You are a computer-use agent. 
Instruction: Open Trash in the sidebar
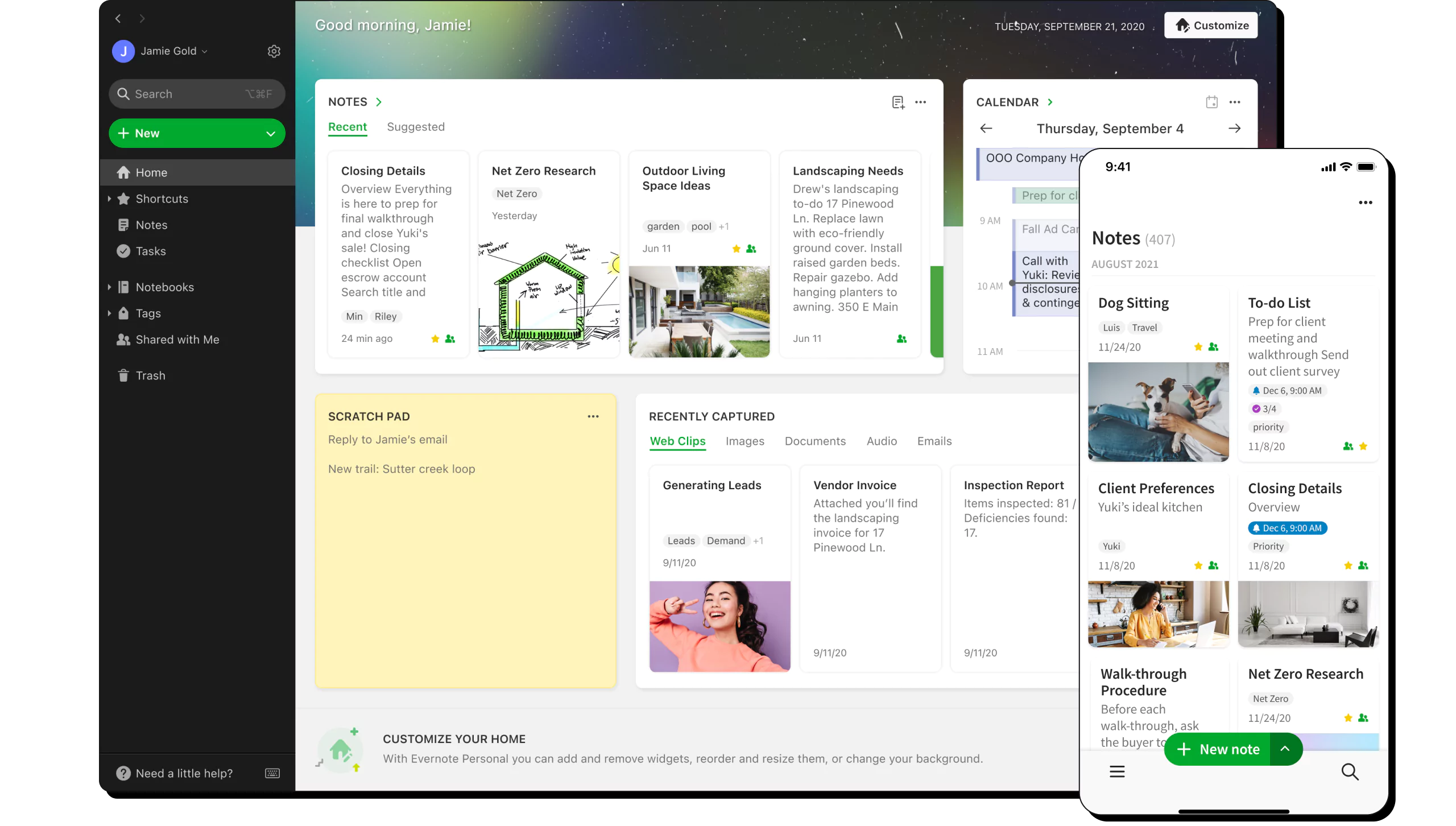tap(150, 375)
